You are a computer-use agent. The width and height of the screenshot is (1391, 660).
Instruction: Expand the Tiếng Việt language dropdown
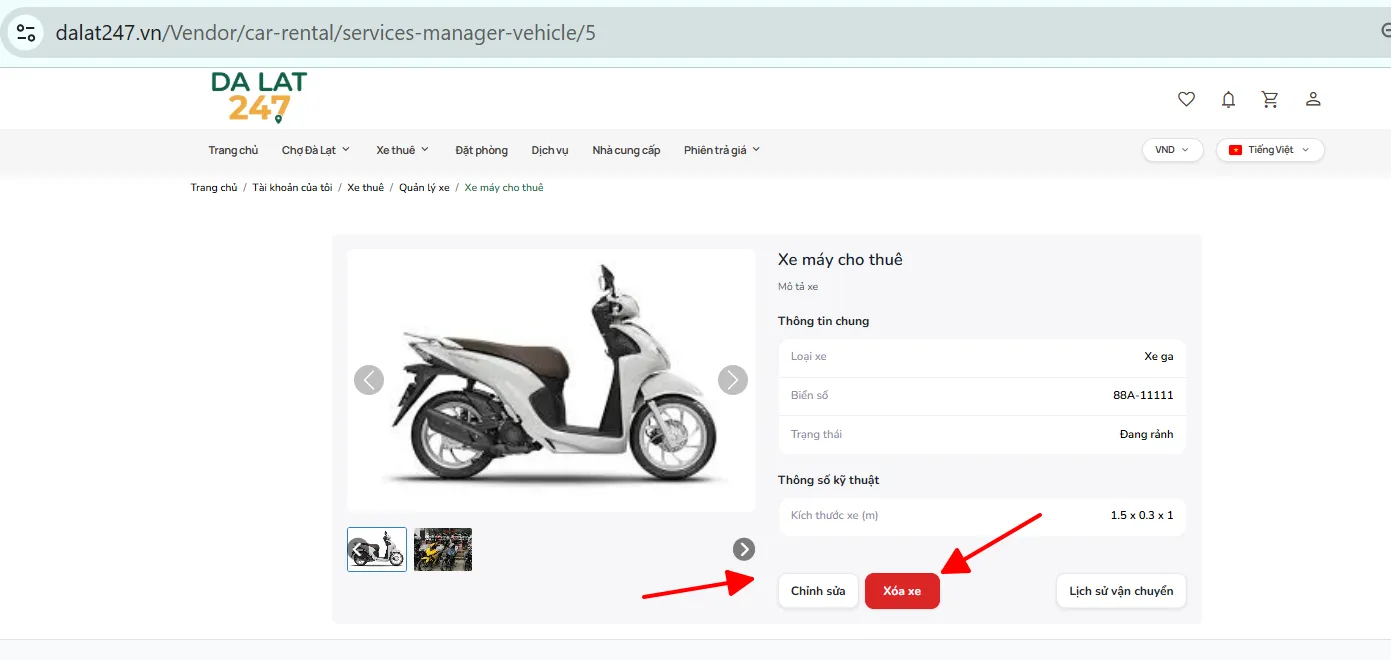coord(1270,150)
